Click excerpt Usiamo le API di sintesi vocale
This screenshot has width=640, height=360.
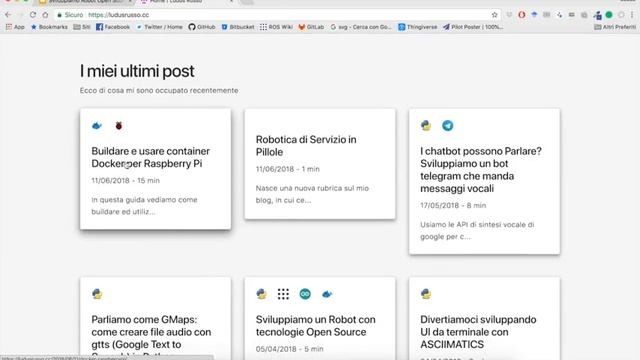tap(477, 231)
